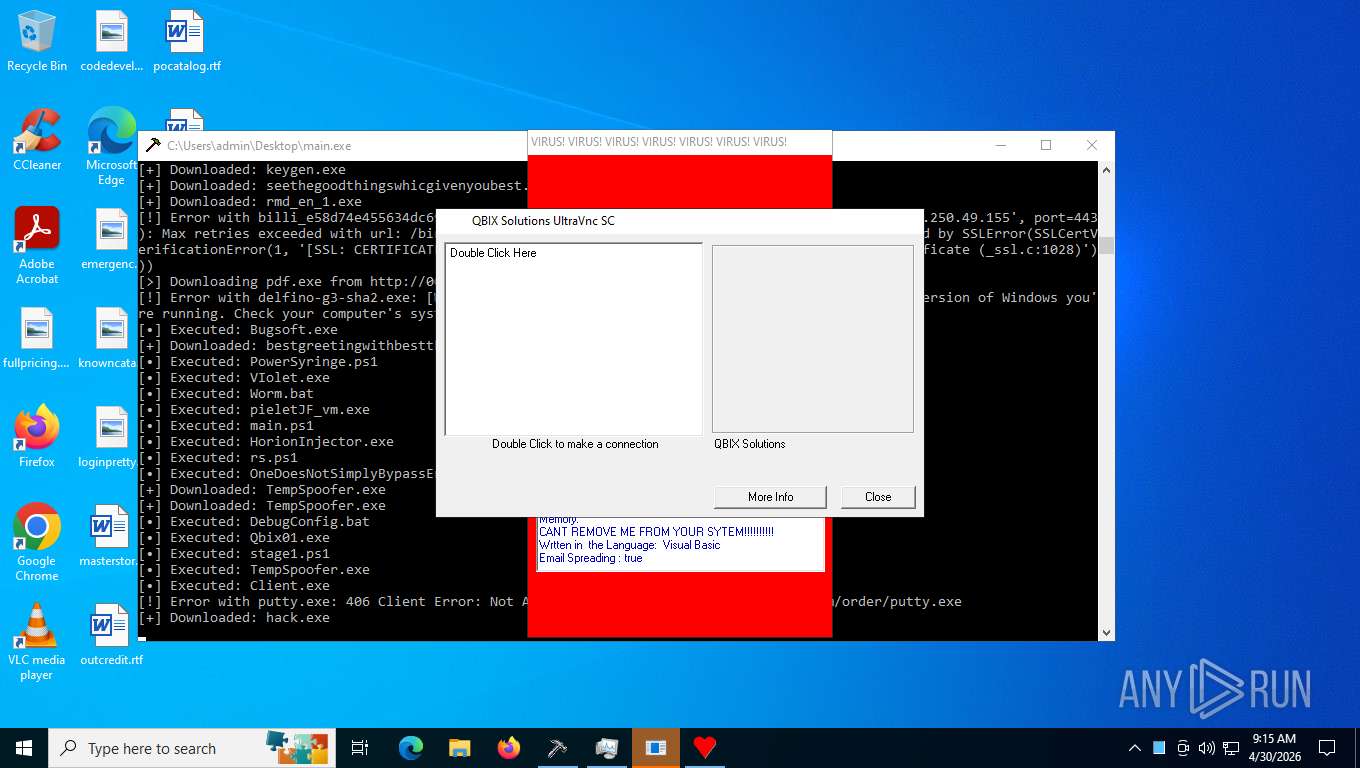This screenshot has height=768, width=1360.
Task: Open the network icon in system tray
Action: (x=1232, y=748)
